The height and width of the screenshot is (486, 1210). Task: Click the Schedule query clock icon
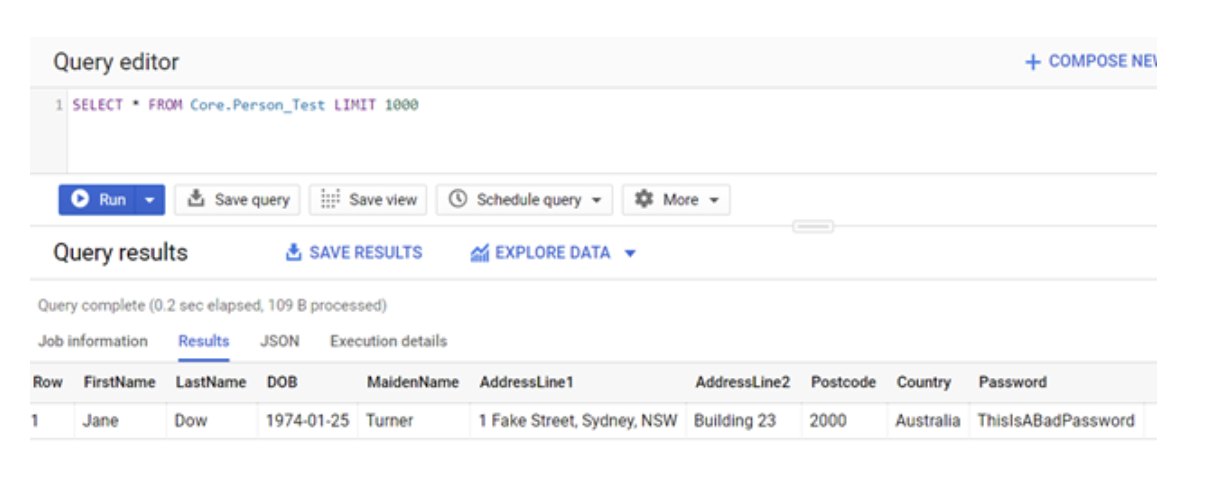(x=458, y=200)
